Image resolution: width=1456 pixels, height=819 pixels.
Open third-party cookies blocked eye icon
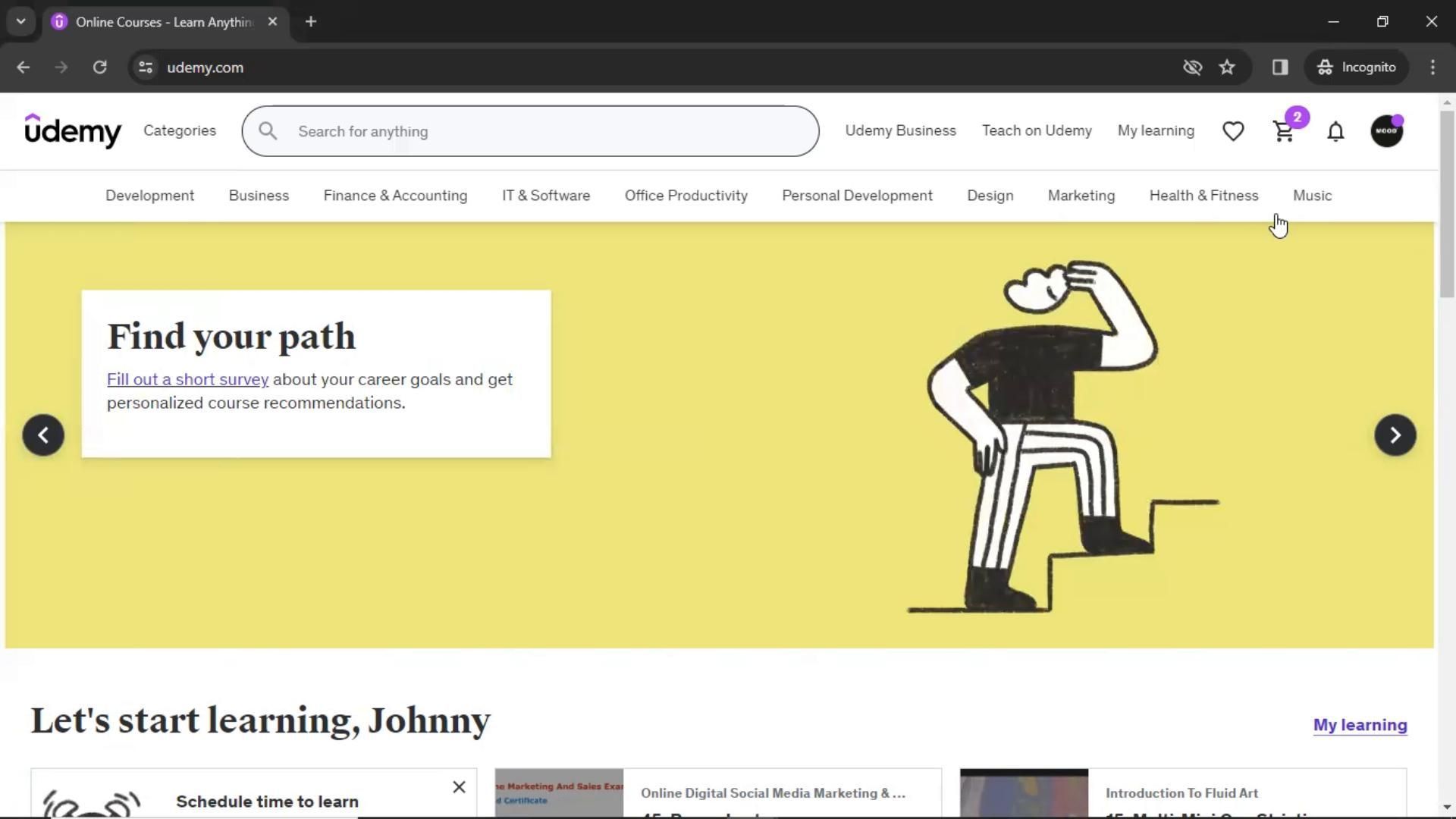1192,67
